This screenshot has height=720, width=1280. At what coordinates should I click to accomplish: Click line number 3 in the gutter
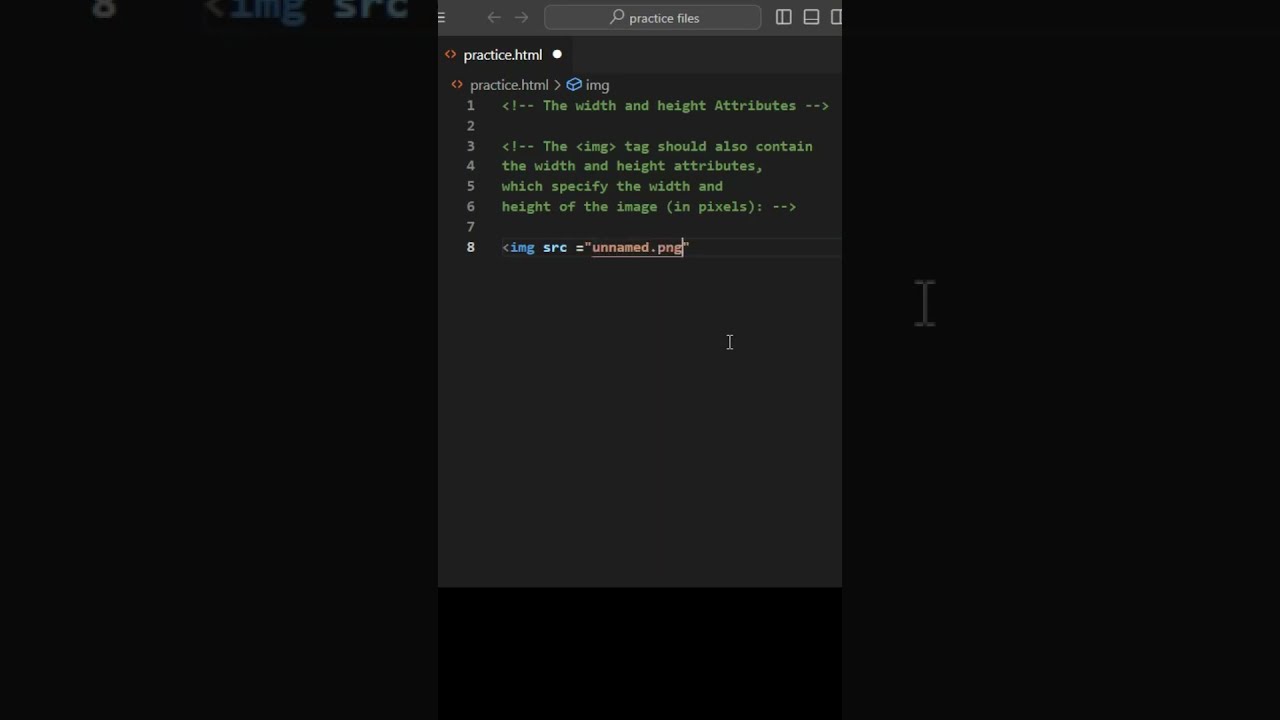[470, 146]
